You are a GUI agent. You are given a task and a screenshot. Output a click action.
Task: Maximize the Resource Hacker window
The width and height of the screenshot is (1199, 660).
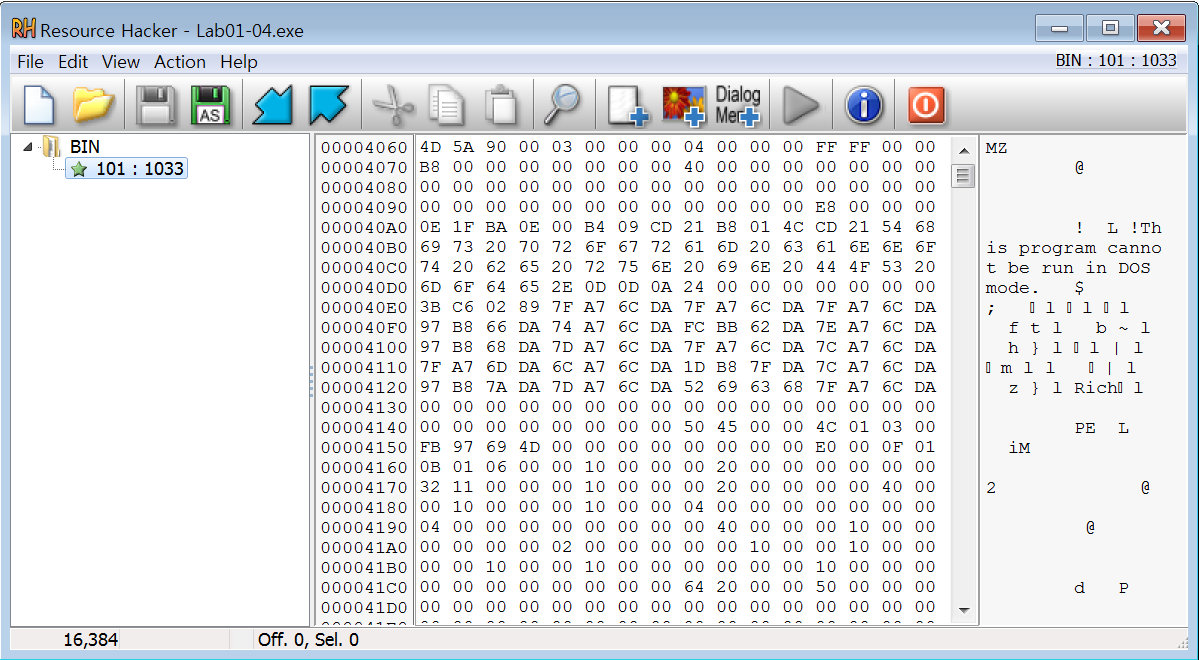click(x=1110, y=28)
